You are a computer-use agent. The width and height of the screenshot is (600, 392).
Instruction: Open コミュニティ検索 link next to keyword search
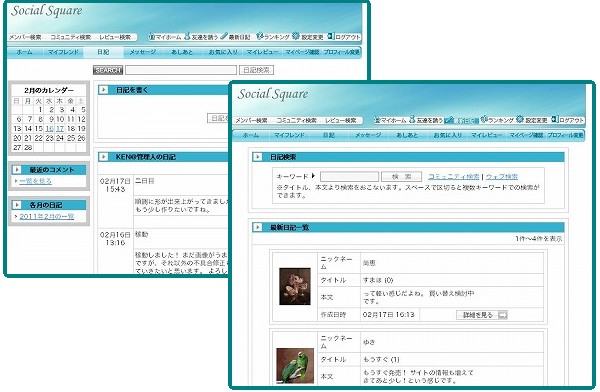tap(453, 176)
